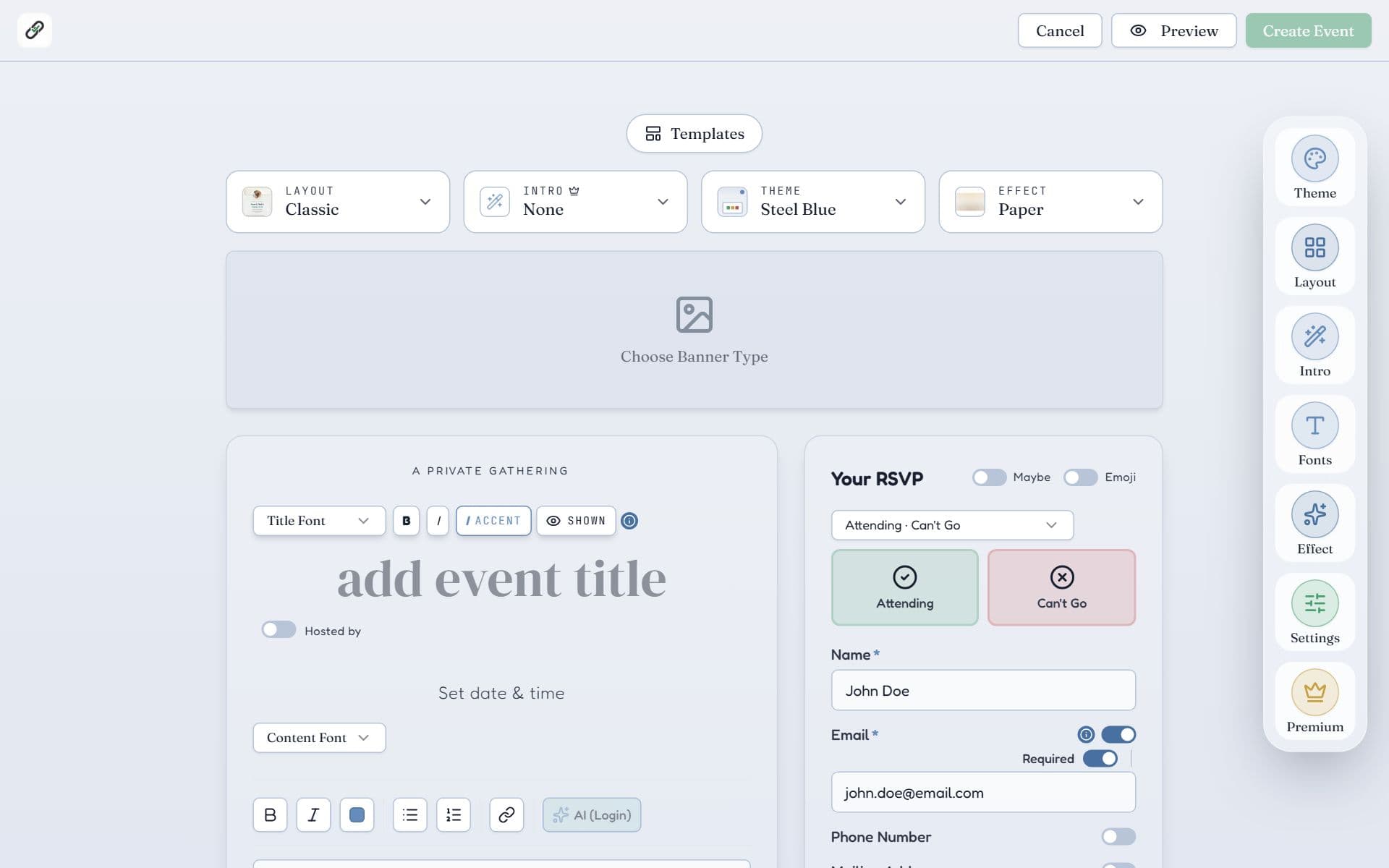Open the Fonts panel in sidebar
The width and height of the screenshot is (1389, 868).
1314,434
